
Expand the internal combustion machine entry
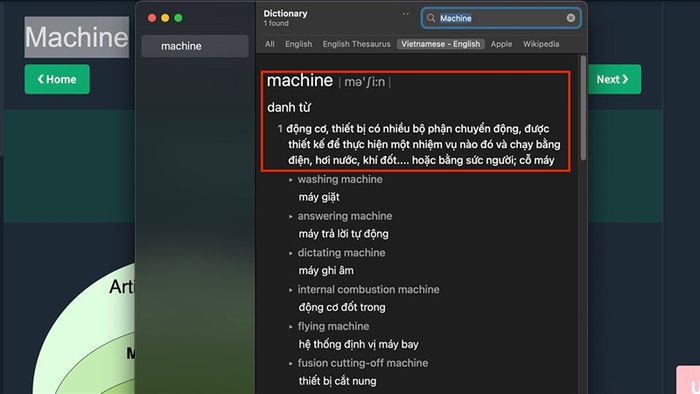pos(291,290)
